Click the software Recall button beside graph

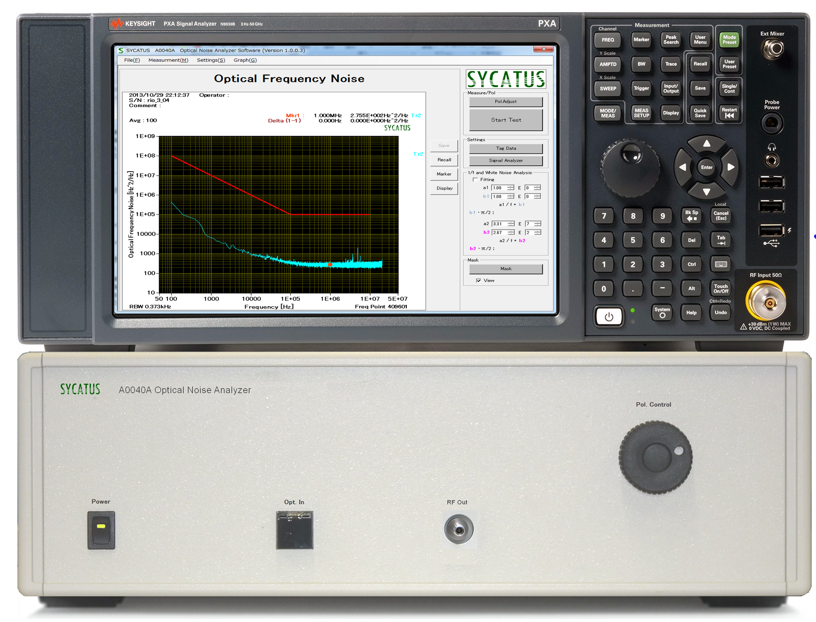click(x=444, y=160)
